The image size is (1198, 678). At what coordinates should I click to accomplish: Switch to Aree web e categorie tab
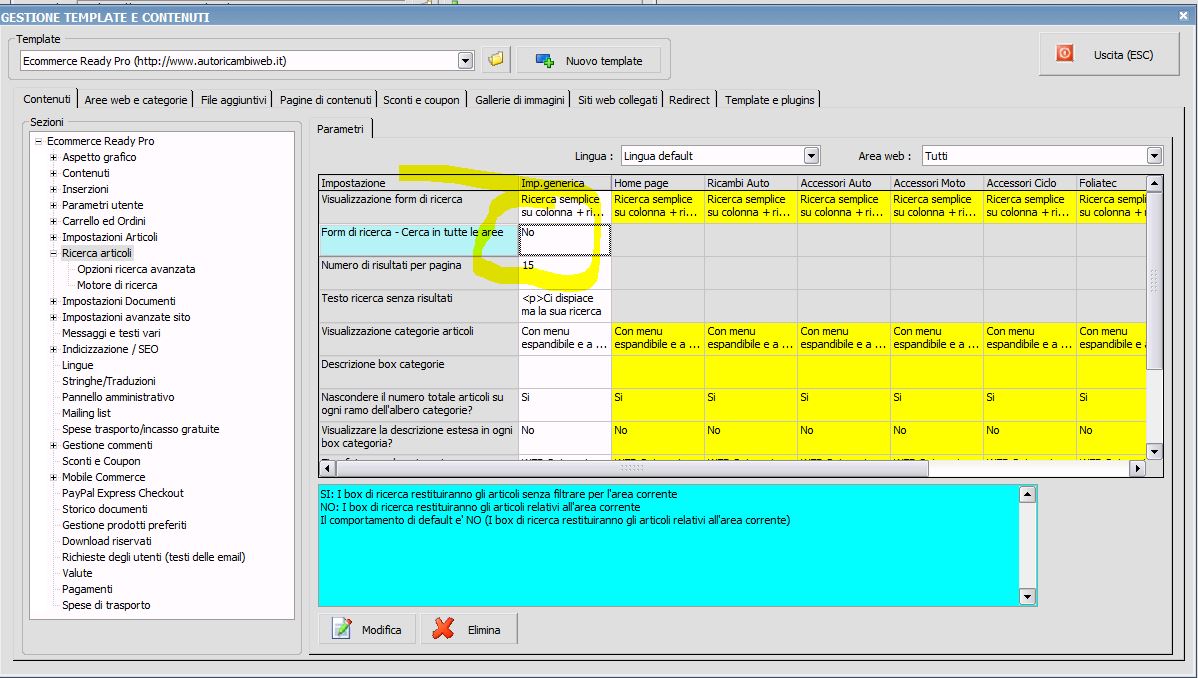tap(136, 100)
